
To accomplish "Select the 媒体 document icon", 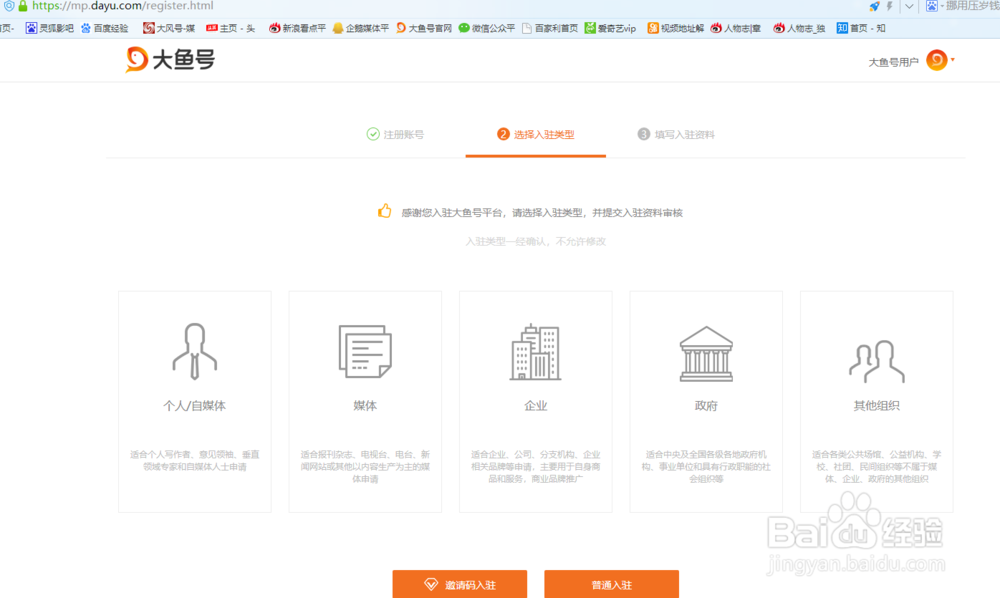I will coord(365,351).
